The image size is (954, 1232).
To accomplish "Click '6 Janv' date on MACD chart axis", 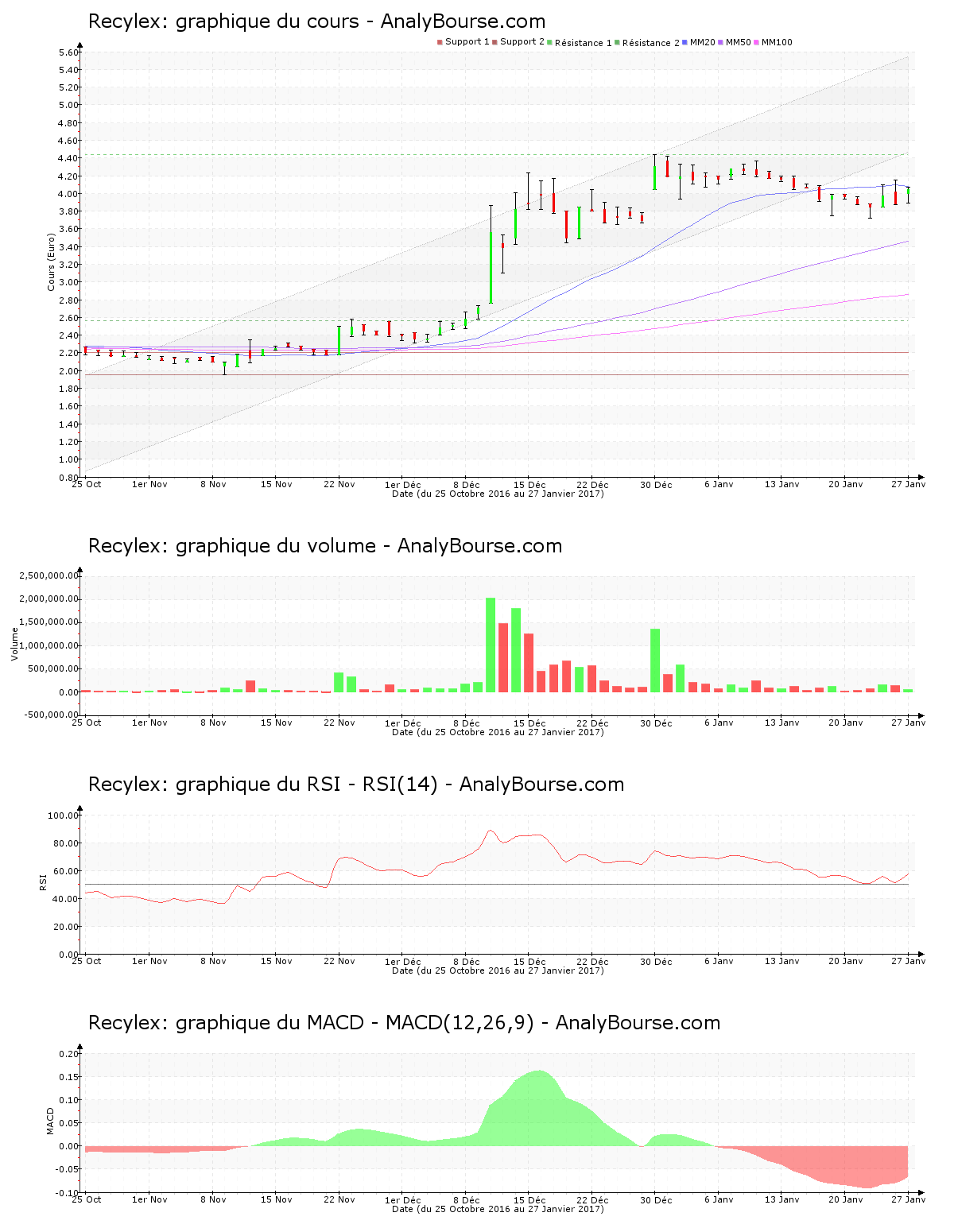I will [x=719, y=1199].
